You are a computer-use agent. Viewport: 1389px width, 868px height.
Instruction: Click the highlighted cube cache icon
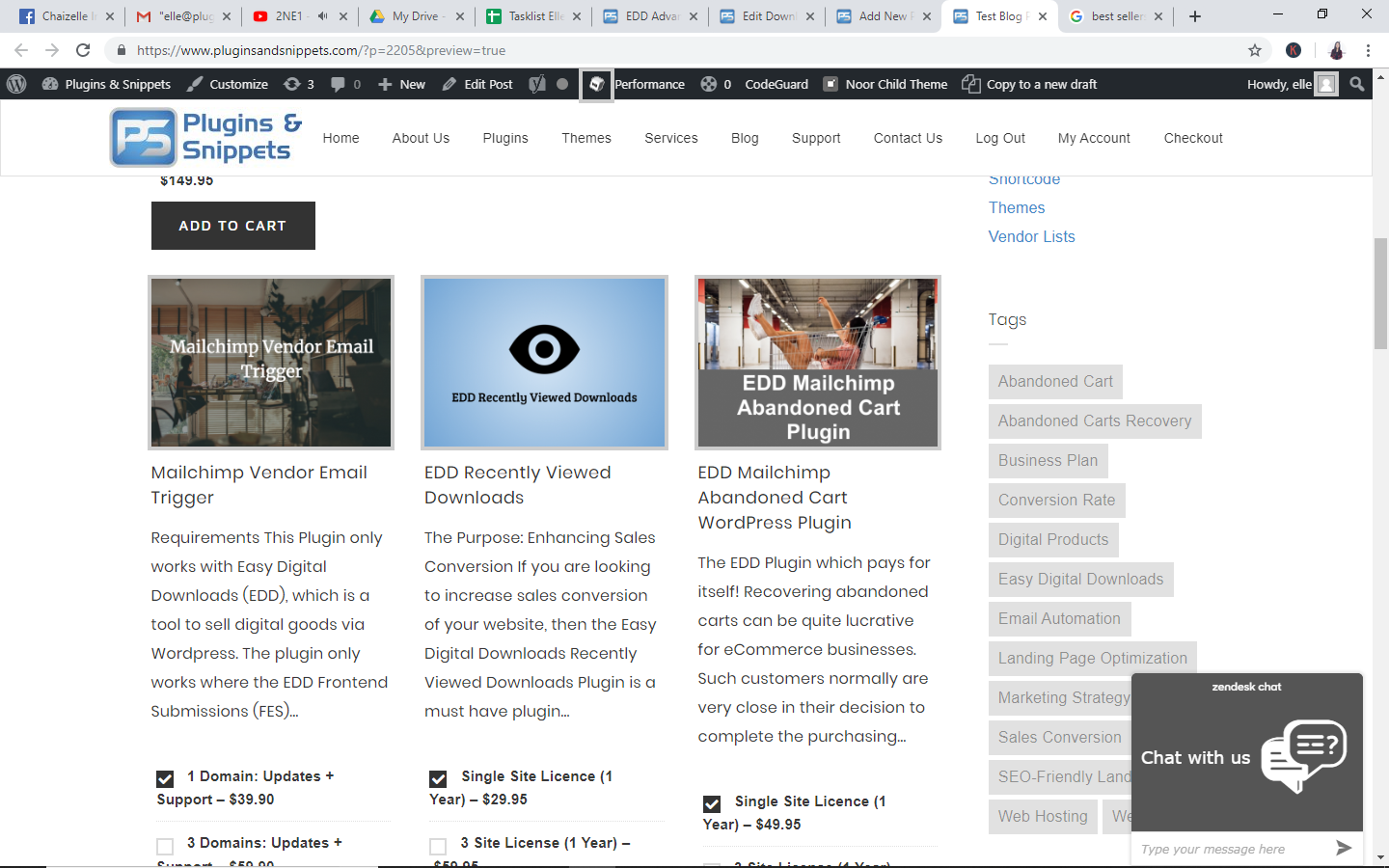click(597, 84)
